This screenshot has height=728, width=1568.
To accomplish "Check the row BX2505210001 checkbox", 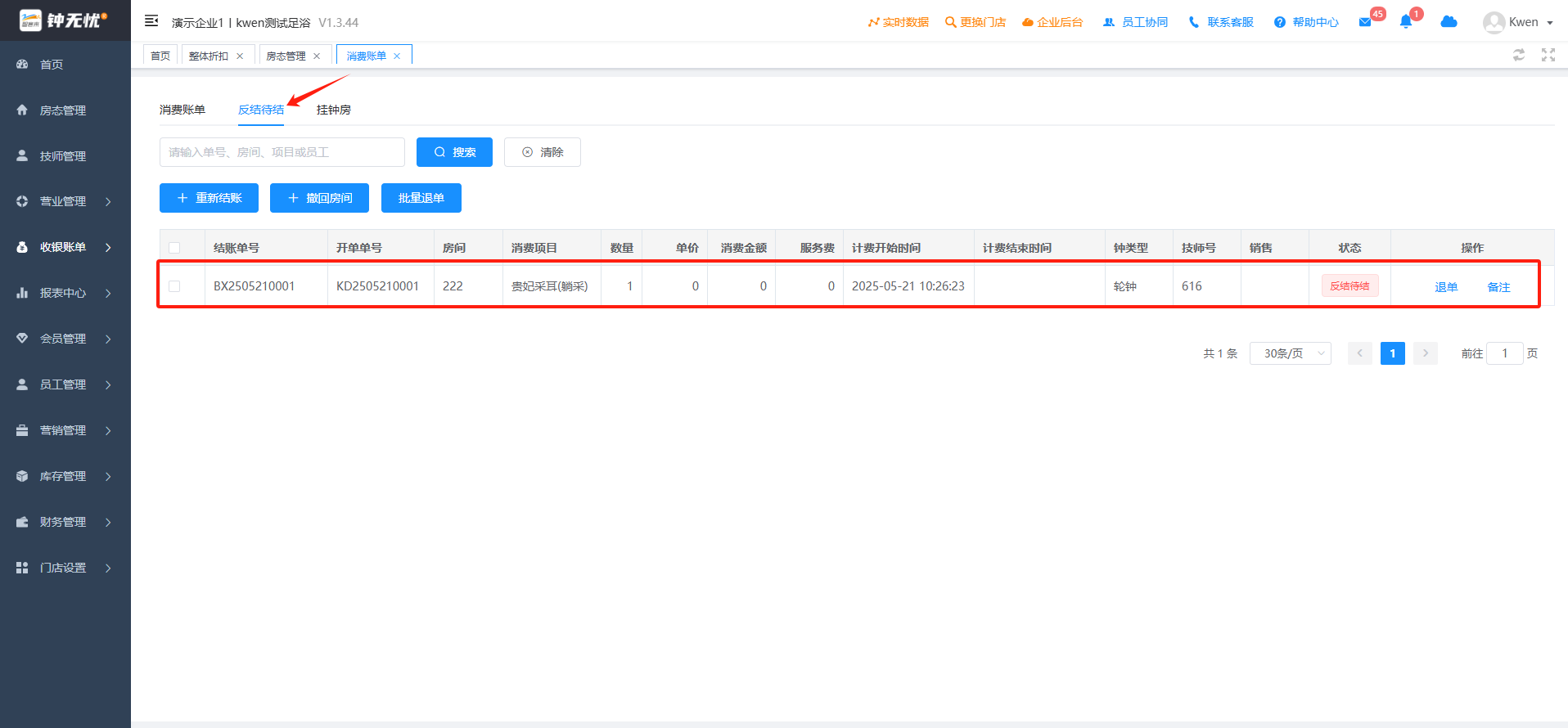I will tap(174, 286).
